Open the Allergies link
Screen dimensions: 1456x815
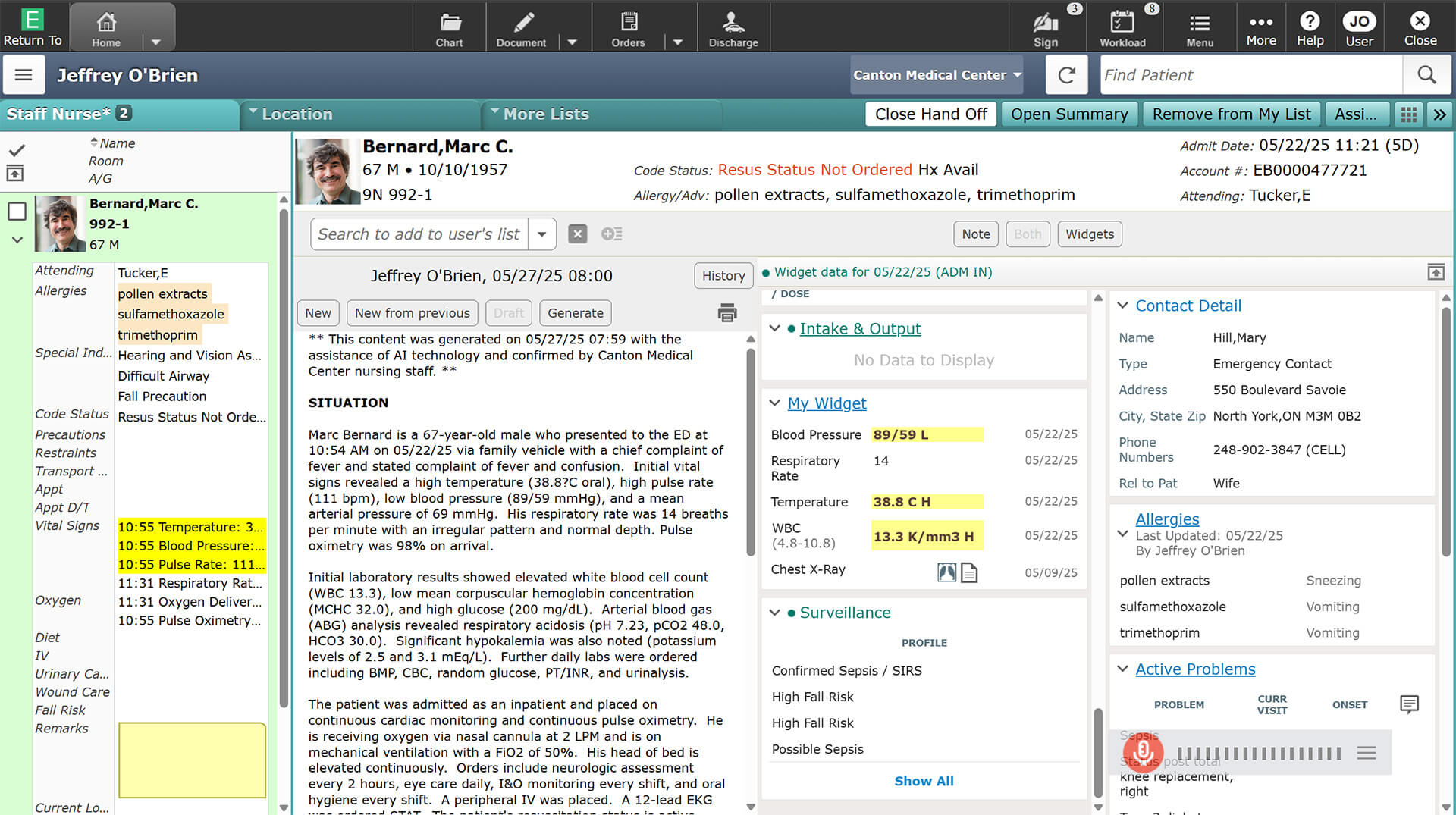1167,519
